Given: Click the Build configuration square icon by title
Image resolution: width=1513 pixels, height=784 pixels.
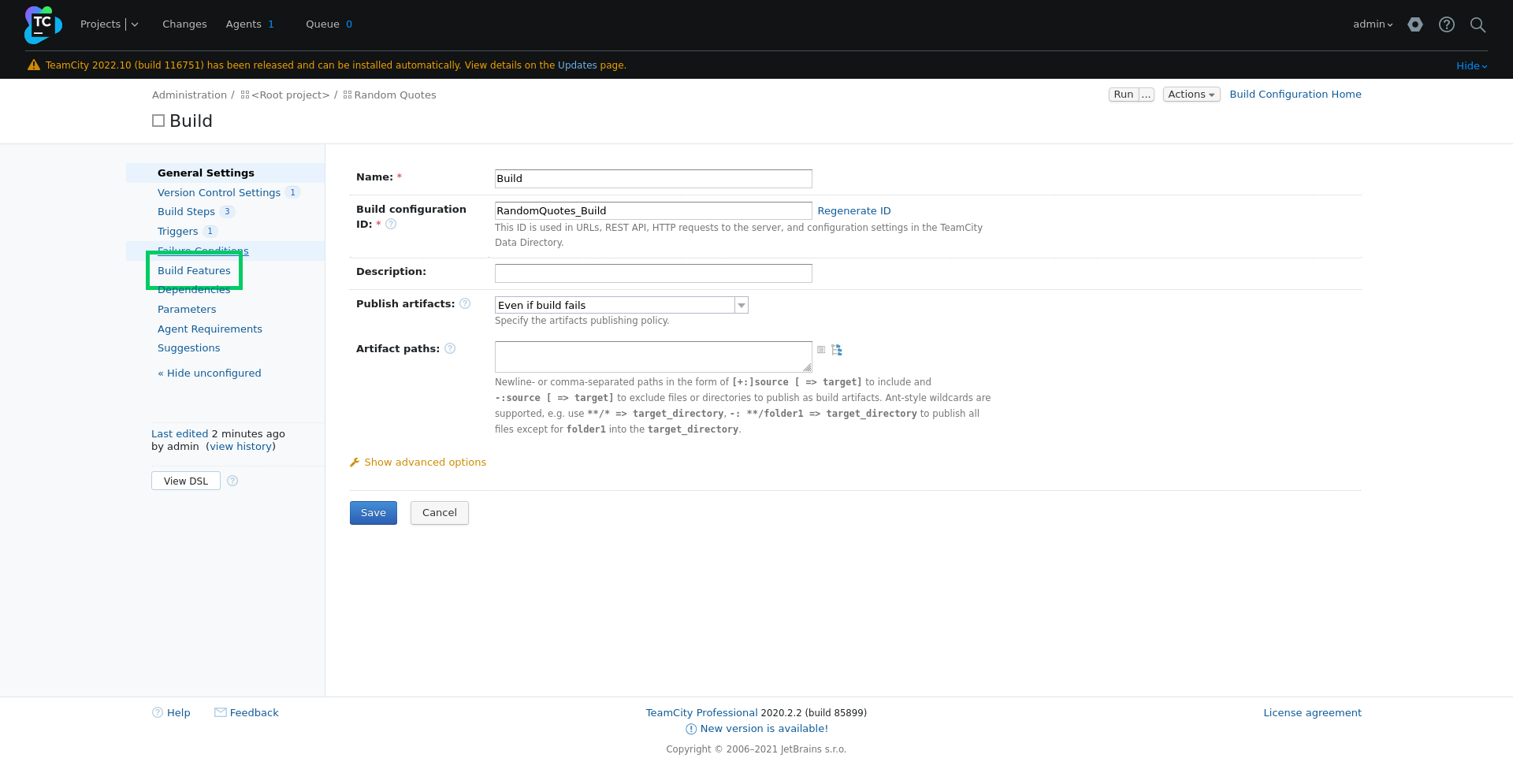Looking at the screenshot, I should pos(158,121).
